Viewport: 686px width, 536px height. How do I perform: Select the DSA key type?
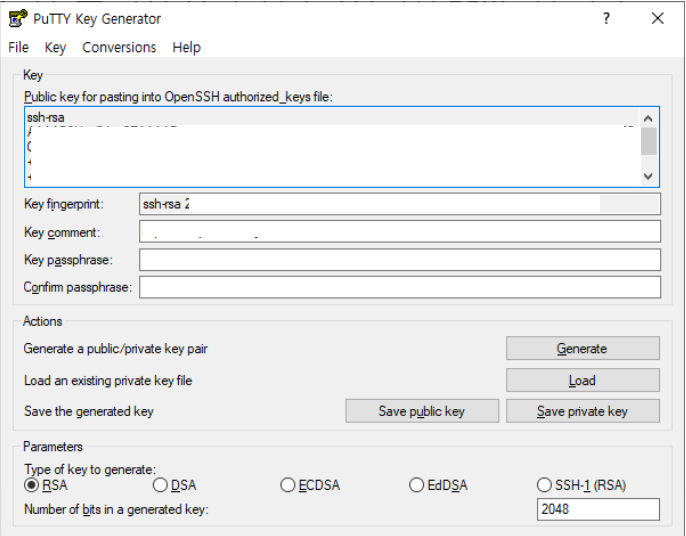175,485
